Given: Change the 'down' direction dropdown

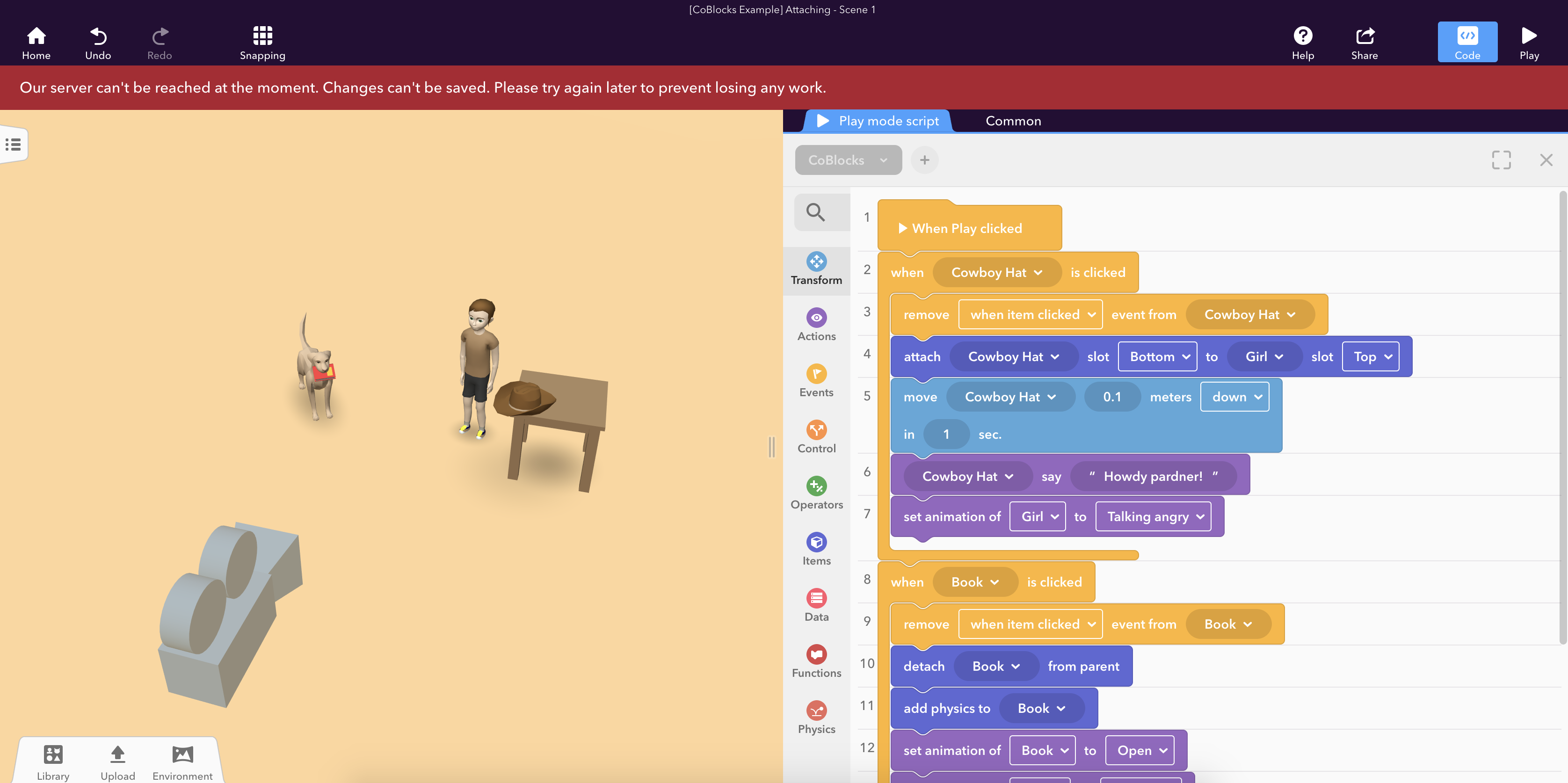Looking at the screenshot, I should pyautogui.click(x=1234, y=396).
